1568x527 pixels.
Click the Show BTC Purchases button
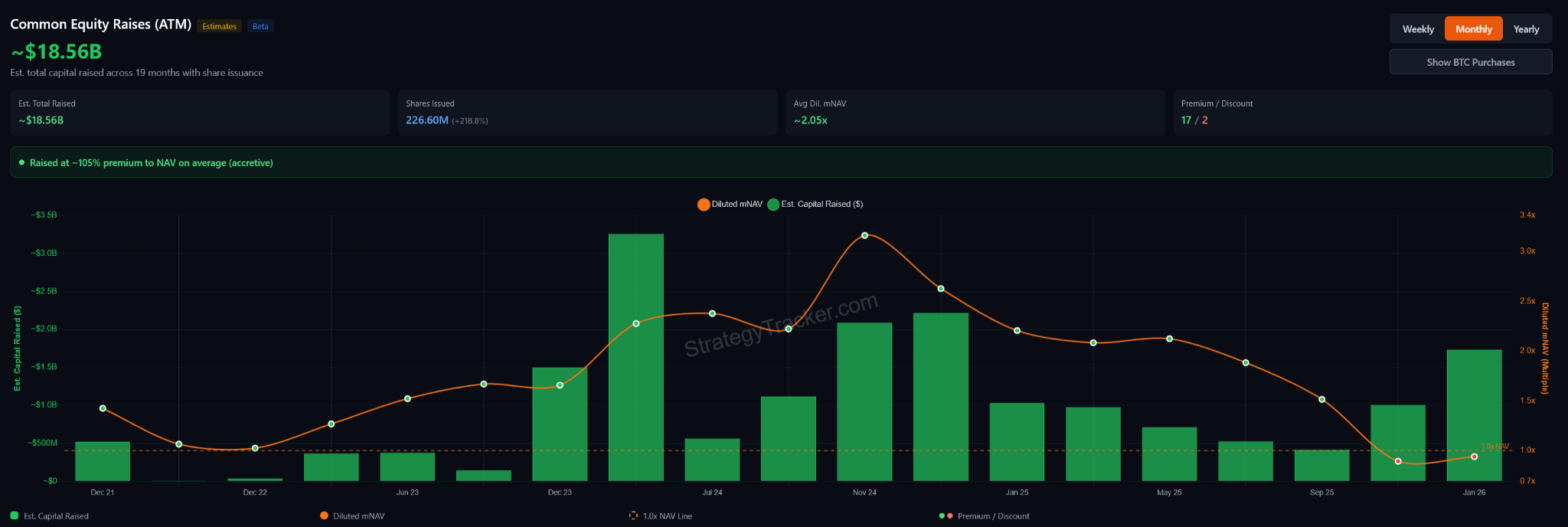[x=1470, y=62]
